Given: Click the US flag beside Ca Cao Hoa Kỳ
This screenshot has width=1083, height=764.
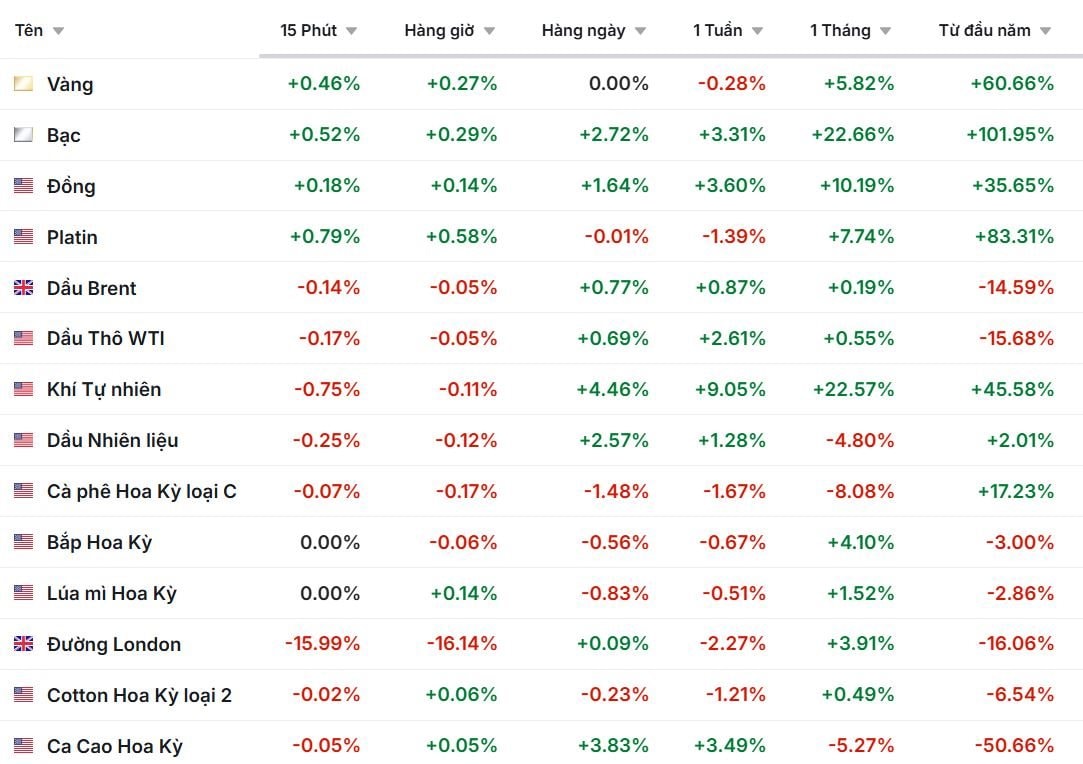Looking at the screenshot, I should [x=23, y=746].
